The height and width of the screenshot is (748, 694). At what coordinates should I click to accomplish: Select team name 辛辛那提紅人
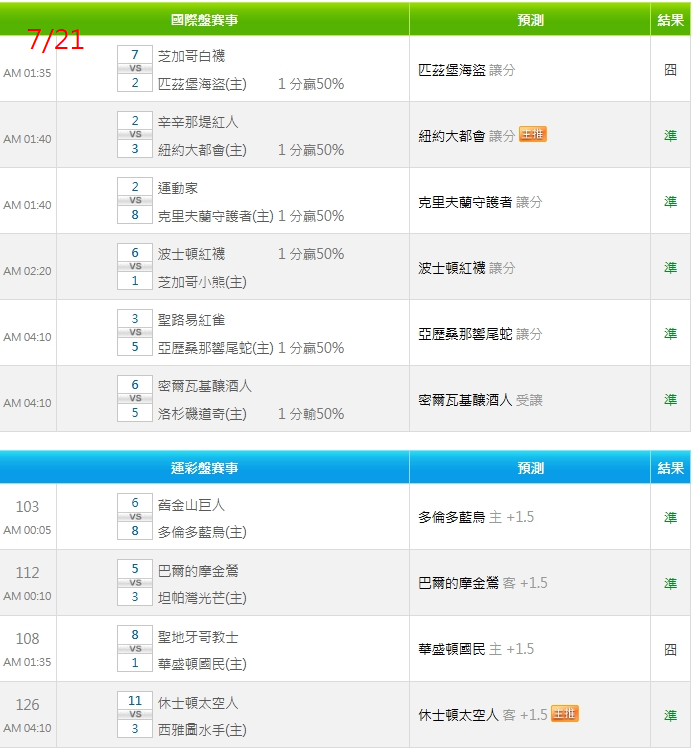click(x=198, y=122)
